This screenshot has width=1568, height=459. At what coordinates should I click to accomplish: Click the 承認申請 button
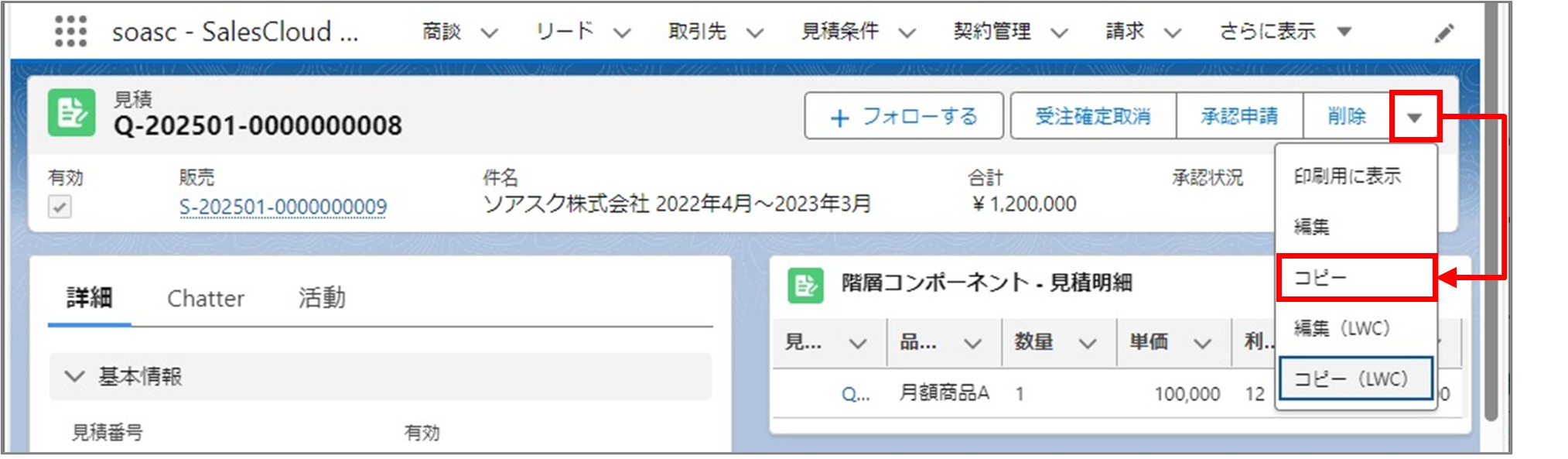click(1239, 116)
